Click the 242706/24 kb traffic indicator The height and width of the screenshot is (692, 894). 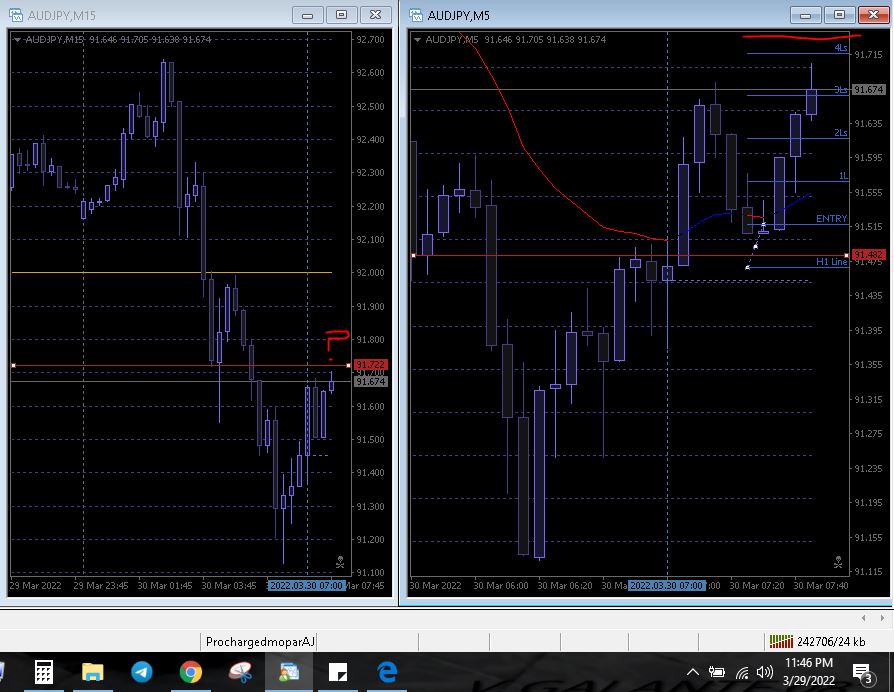point(831,642)
